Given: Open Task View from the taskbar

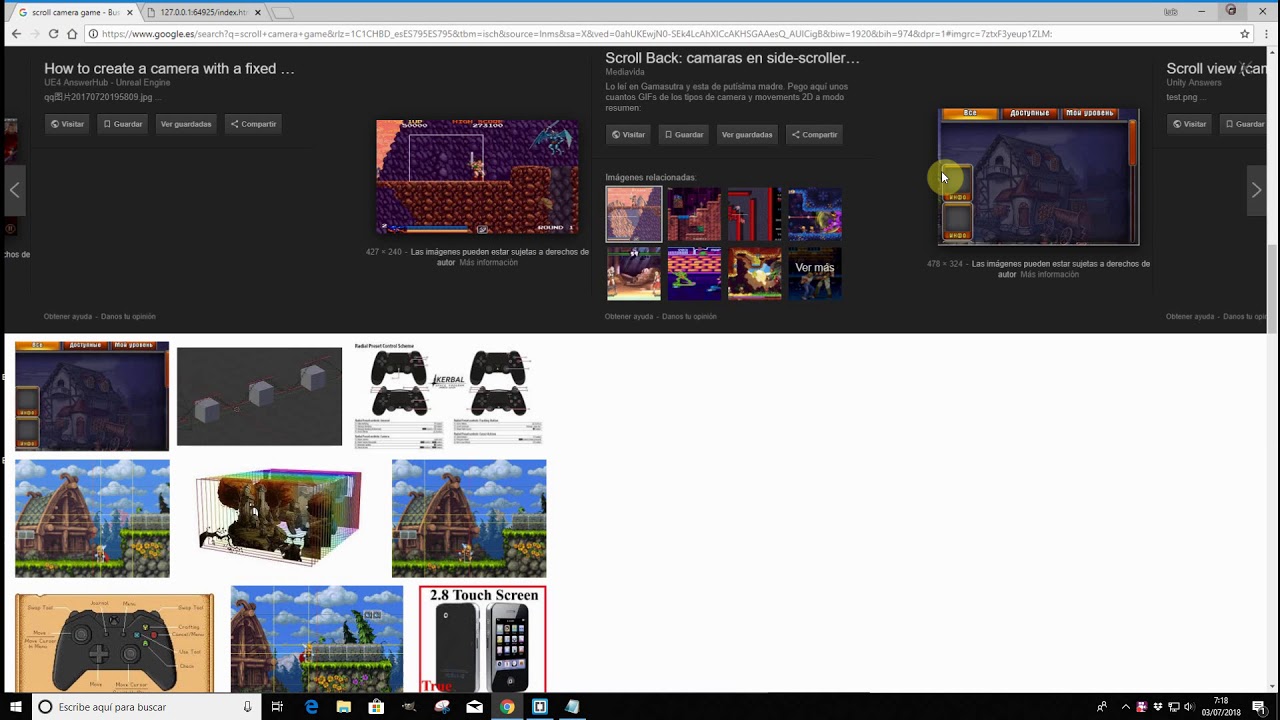Looking at the screenshot, I should pyautogui.click(x=277, y=706).
